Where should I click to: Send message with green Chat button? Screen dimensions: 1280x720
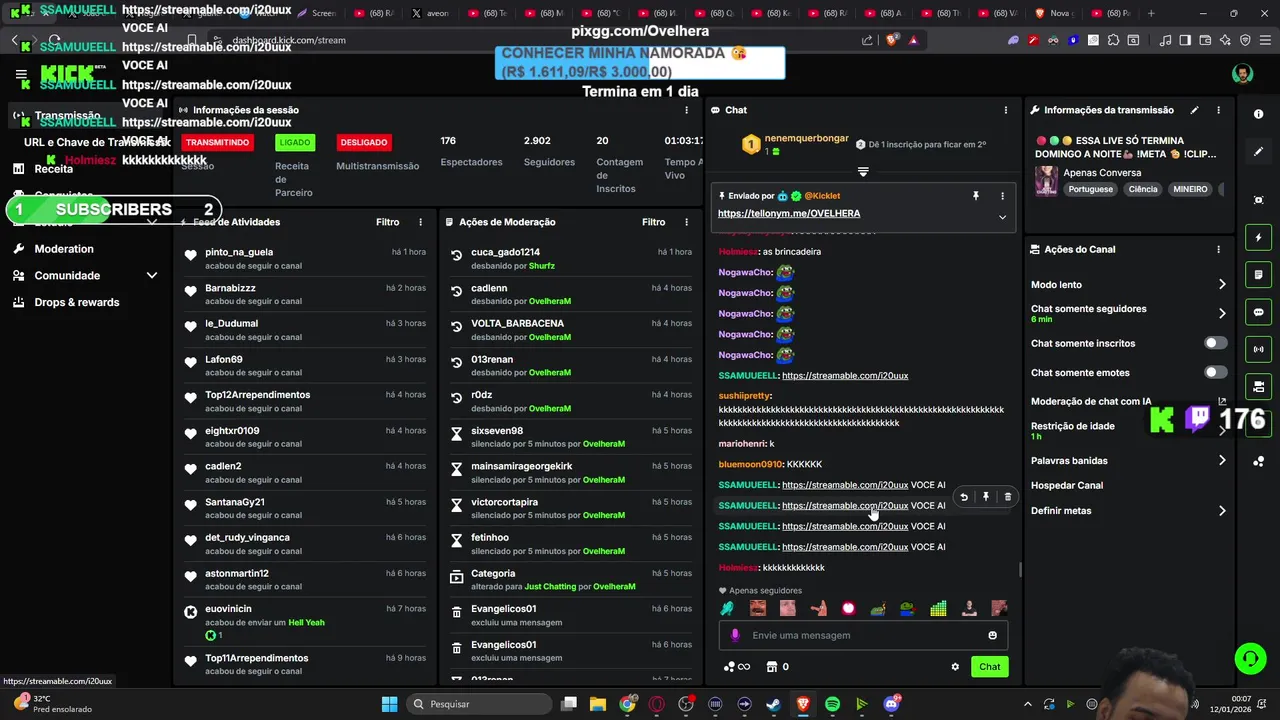[x=989, y=667]
